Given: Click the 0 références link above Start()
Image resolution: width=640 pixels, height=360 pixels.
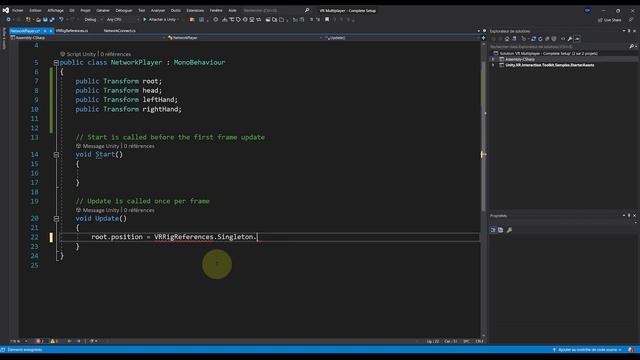Looking at the screenshot, I should [139, 146].
